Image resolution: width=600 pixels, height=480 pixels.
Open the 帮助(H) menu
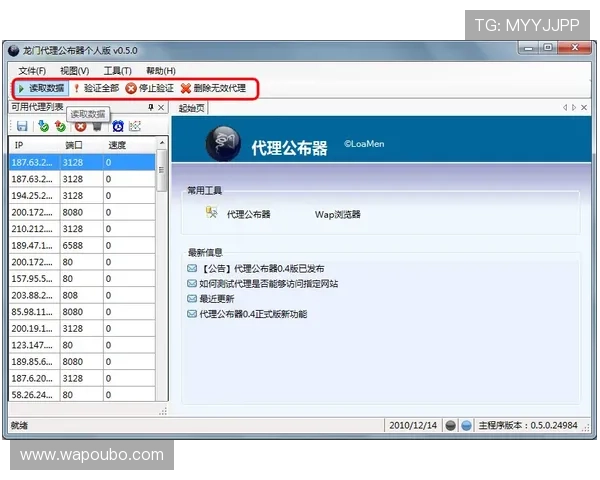tap(161, 71)
